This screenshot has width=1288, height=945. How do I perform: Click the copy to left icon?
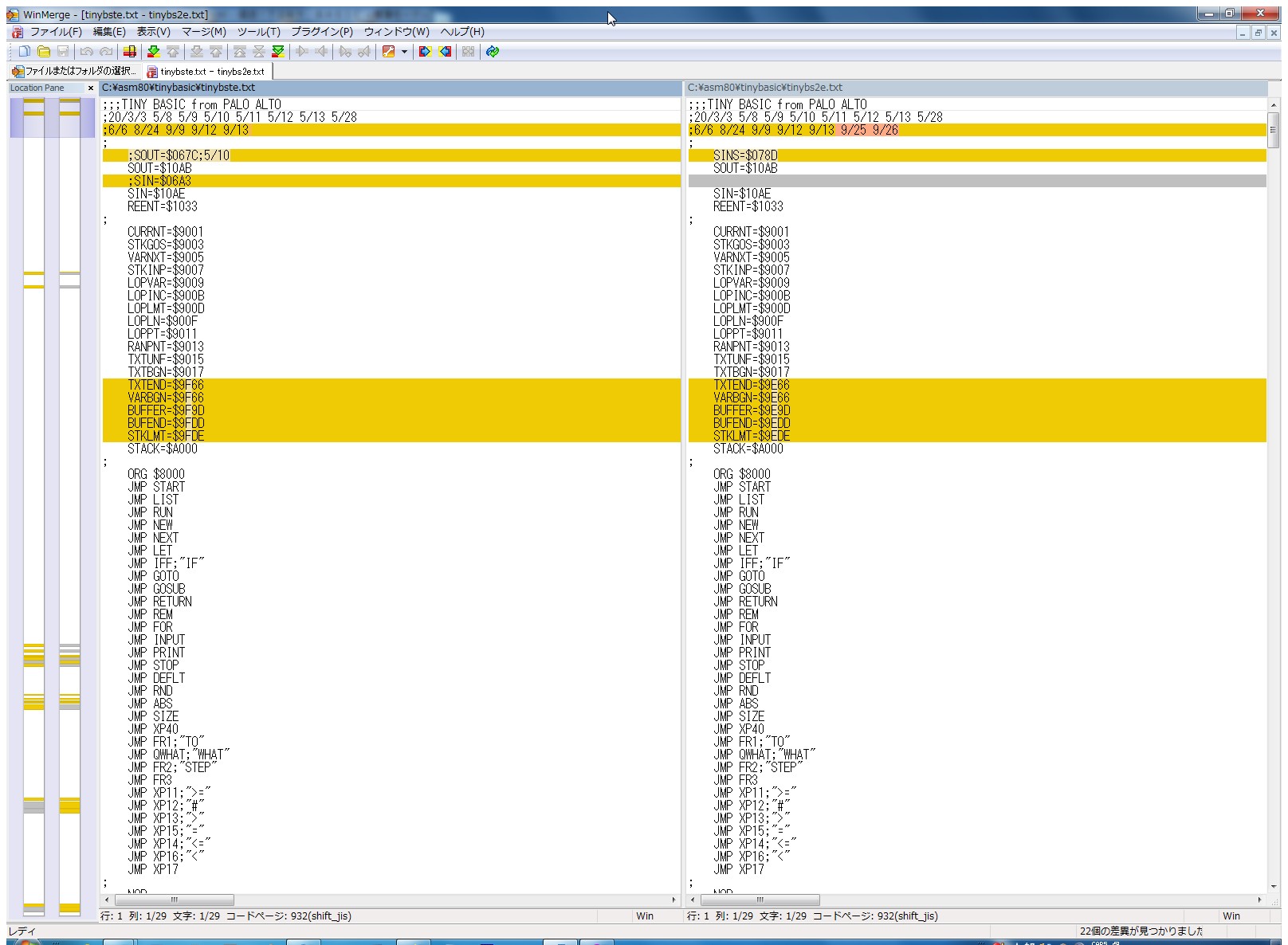(321, 52)
